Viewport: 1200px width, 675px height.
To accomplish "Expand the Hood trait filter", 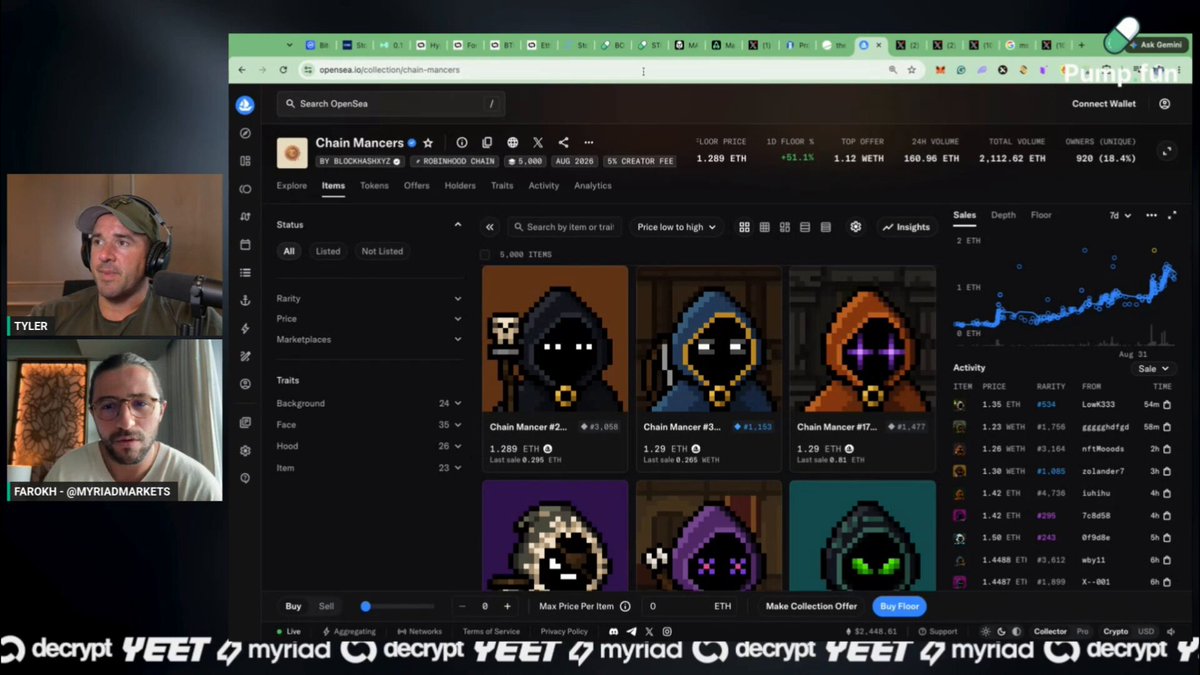I will (369, 446).
